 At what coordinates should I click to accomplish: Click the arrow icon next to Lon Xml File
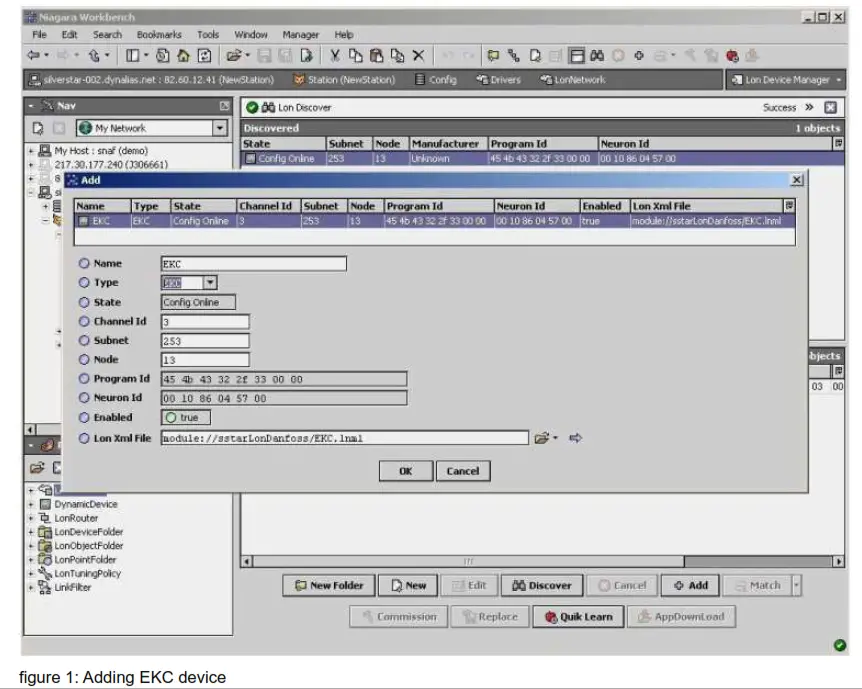tap(576, 437)
